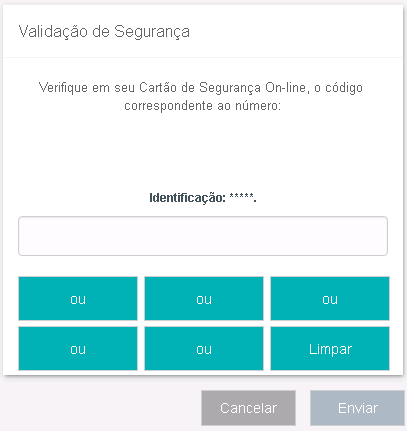Click the 'correspondente ao número:' text line
This screenshot has width=410, height=431.
[x=203, y=106]
